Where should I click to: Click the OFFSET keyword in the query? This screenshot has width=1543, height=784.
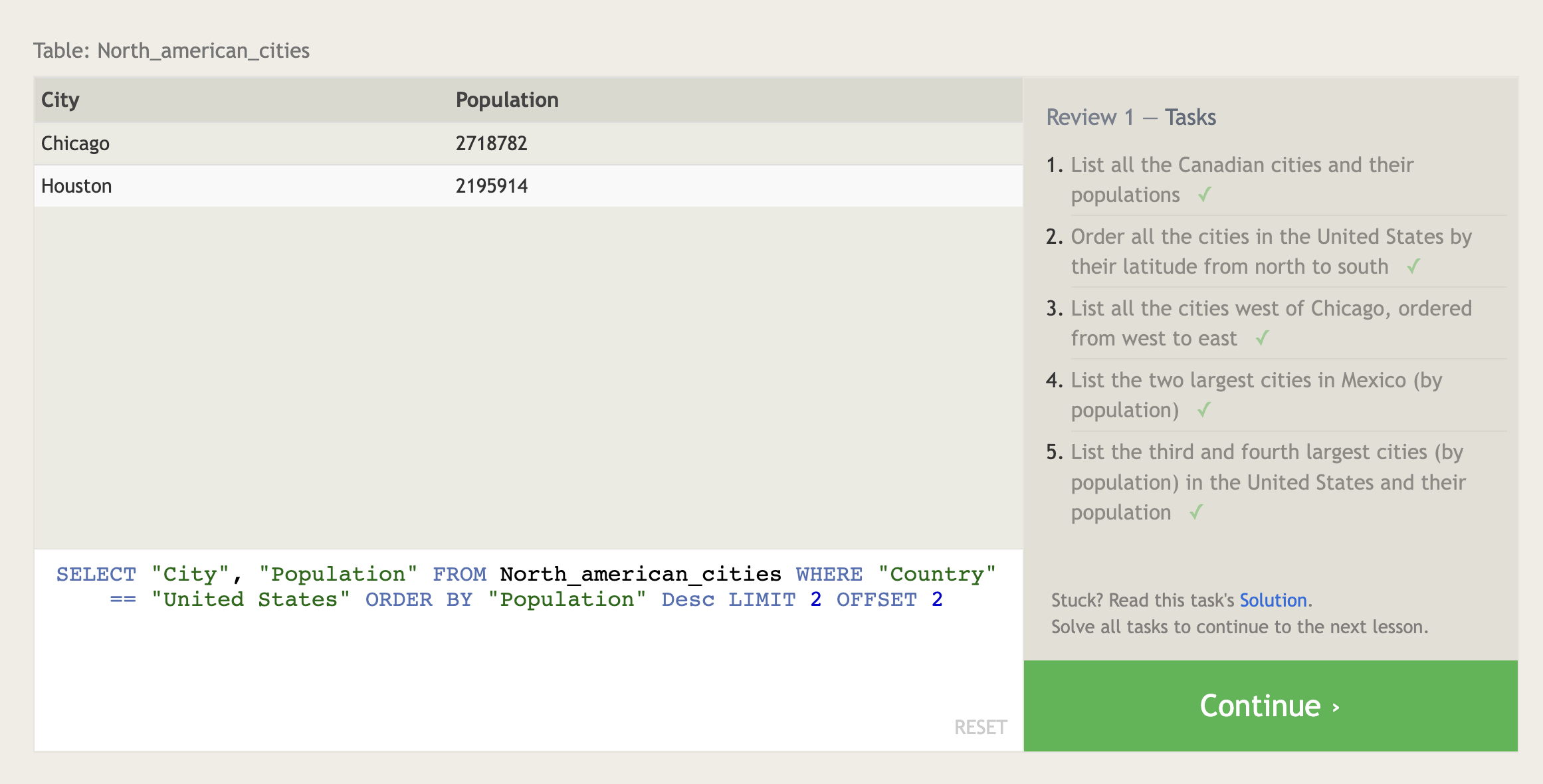click(x=876, y=599)
